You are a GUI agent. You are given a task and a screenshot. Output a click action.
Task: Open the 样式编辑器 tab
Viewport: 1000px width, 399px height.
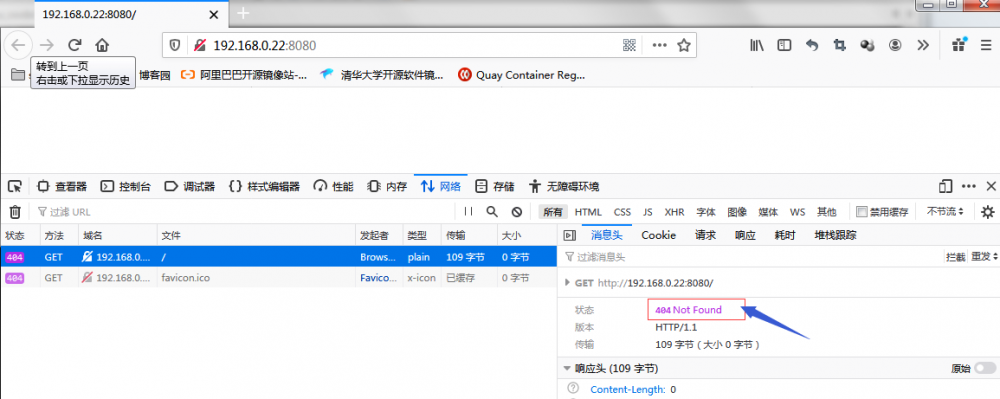coord(265,187)
